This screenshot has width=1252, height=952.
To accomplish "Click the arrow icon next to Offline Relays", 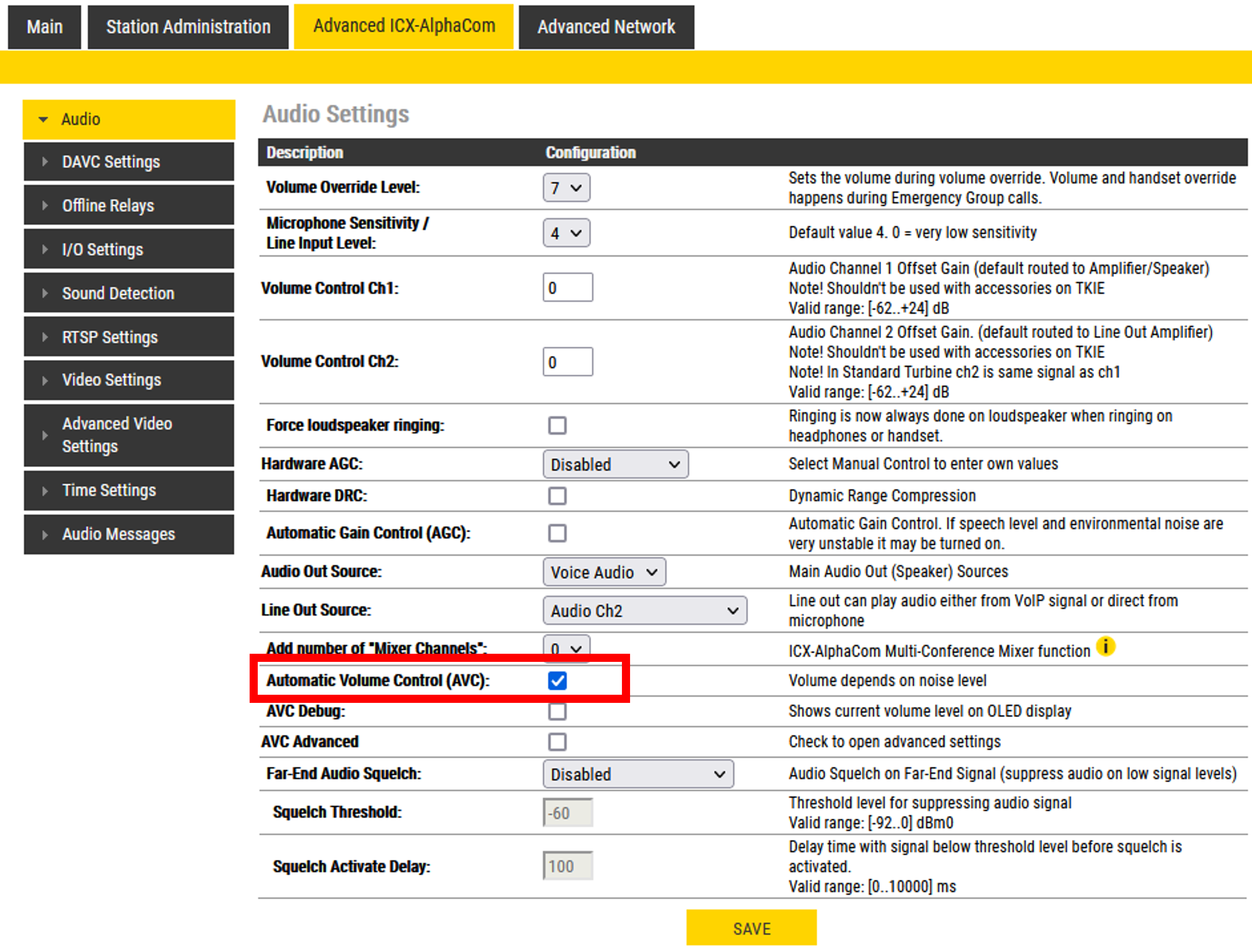I will (45, 206).
